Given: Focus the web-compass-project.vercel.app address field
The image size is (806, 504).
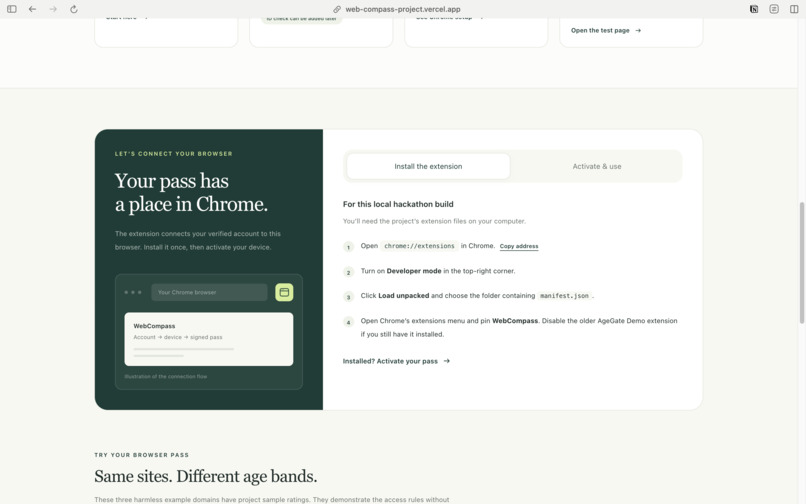Looking at the screenshot, I should pyautogui.click(x=403, y=9).
